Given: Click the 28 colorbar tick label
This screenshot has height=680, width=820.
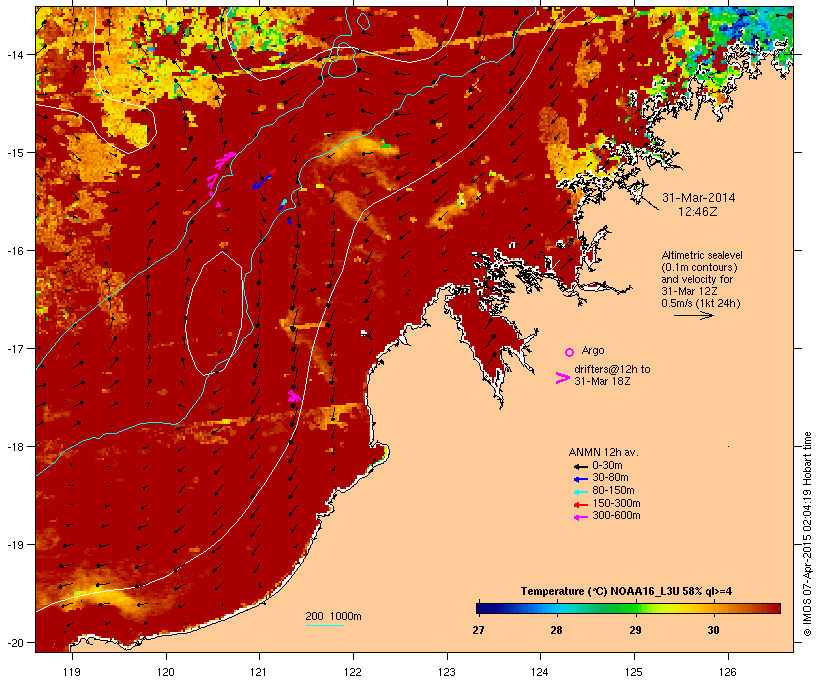Looking at the screenshot, I should [x=556, y=630].
